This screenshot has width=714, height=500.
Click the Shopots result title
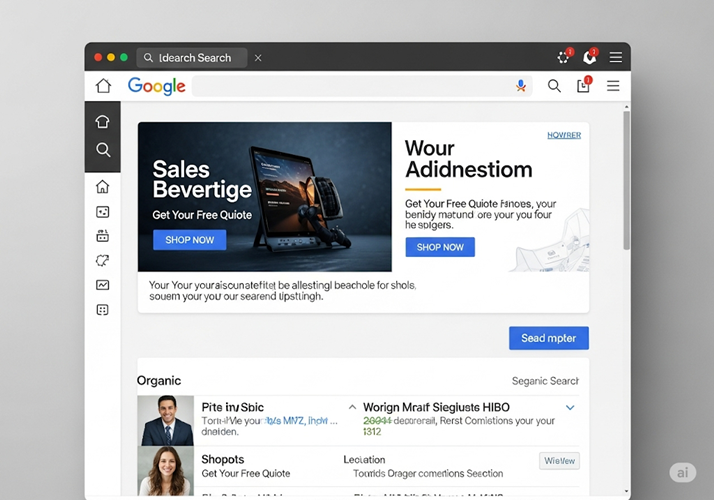223,459
